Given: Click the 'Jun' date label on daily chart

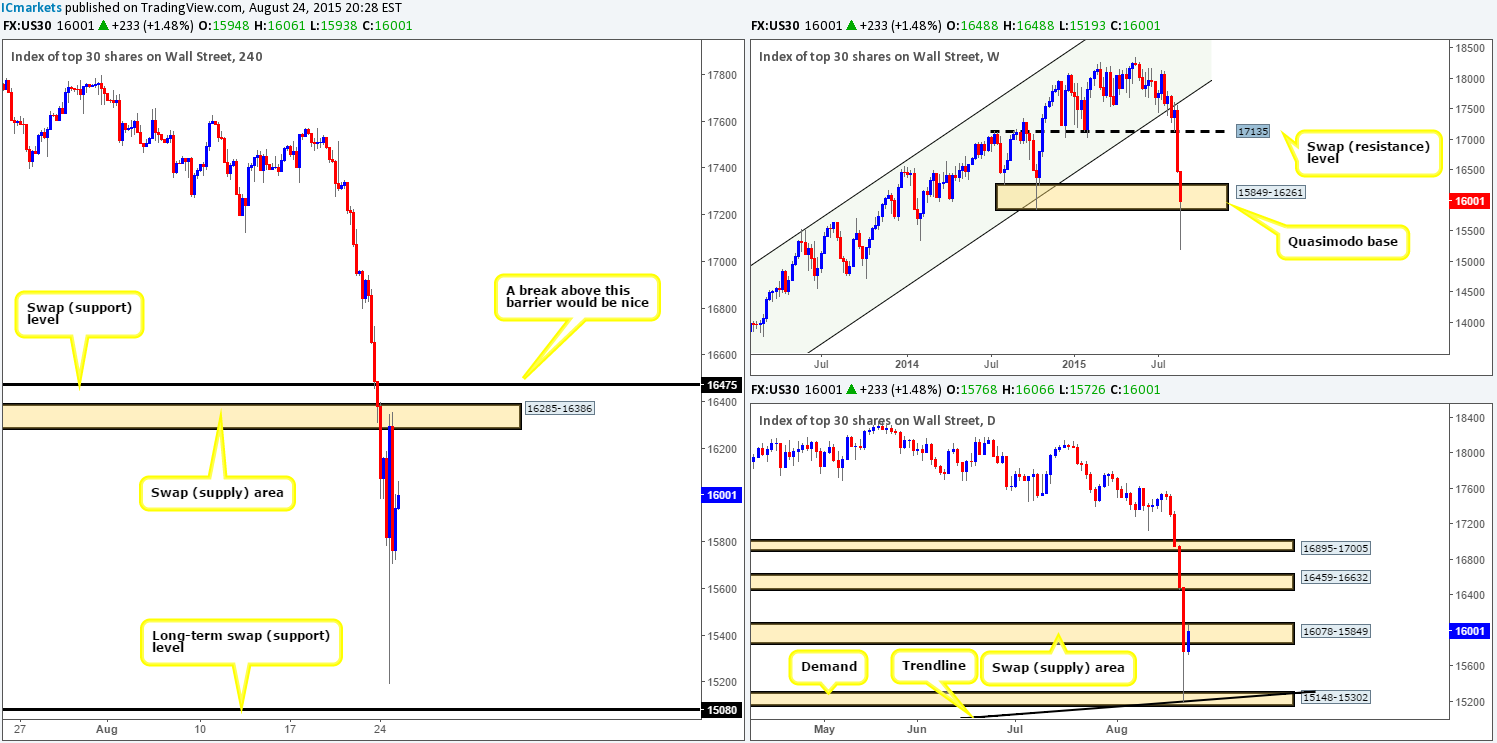Looking at the screenshot, I should click(x=918, y=730).
